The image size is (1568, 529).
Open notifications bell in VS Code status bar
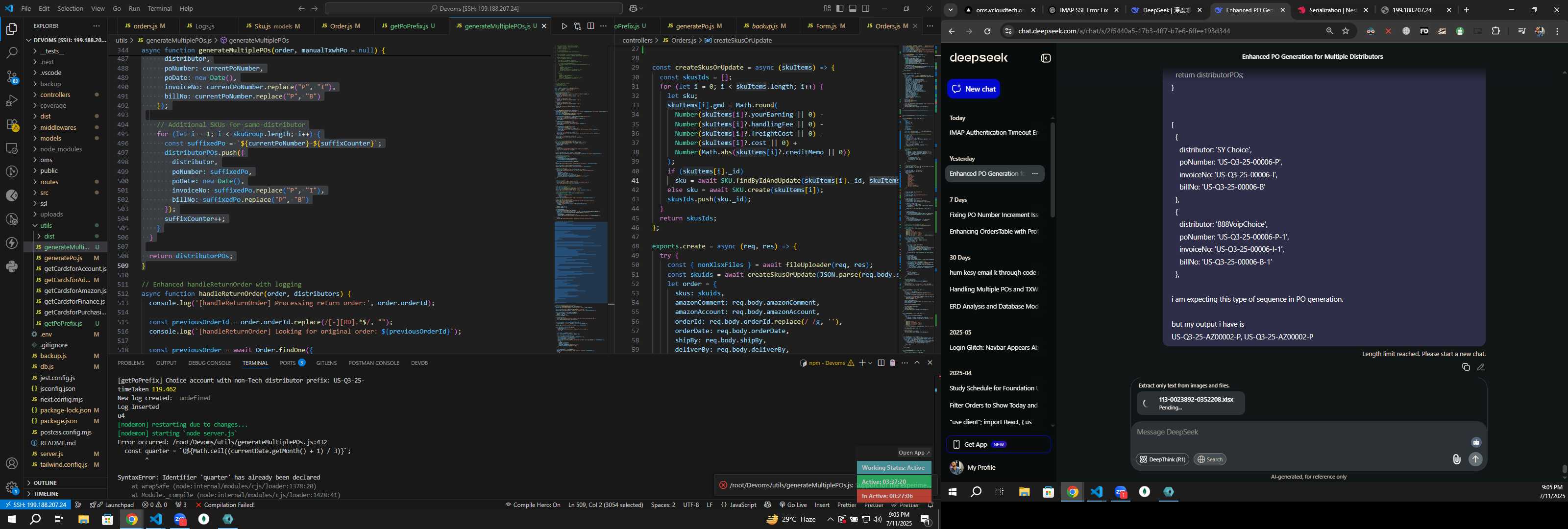pyautogui.click(x=930, y=505)
